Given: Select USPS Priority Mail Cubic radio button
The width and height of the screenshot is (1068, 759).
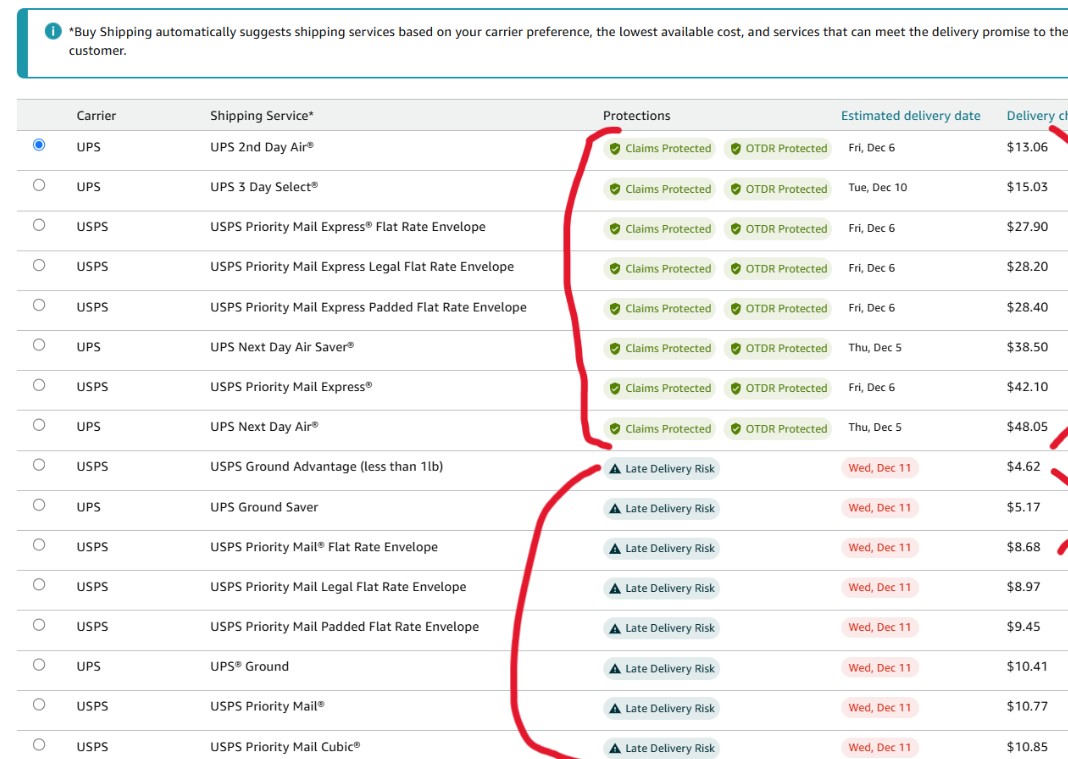Looking at the screenshot, I should tap(39, 745).
